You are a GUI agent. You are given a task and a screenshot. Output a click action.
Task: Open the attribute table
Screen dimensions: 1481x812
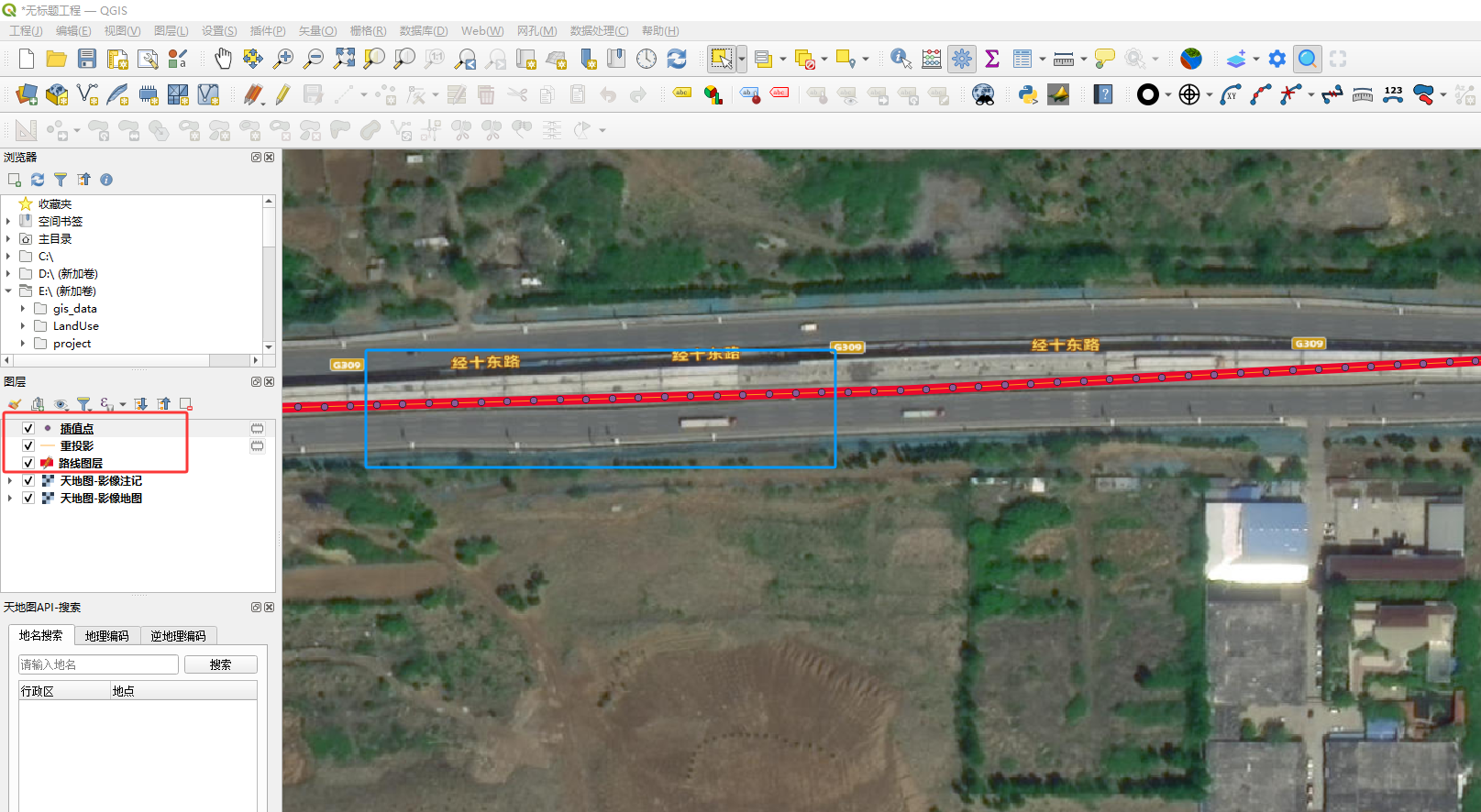[1022, 59]
